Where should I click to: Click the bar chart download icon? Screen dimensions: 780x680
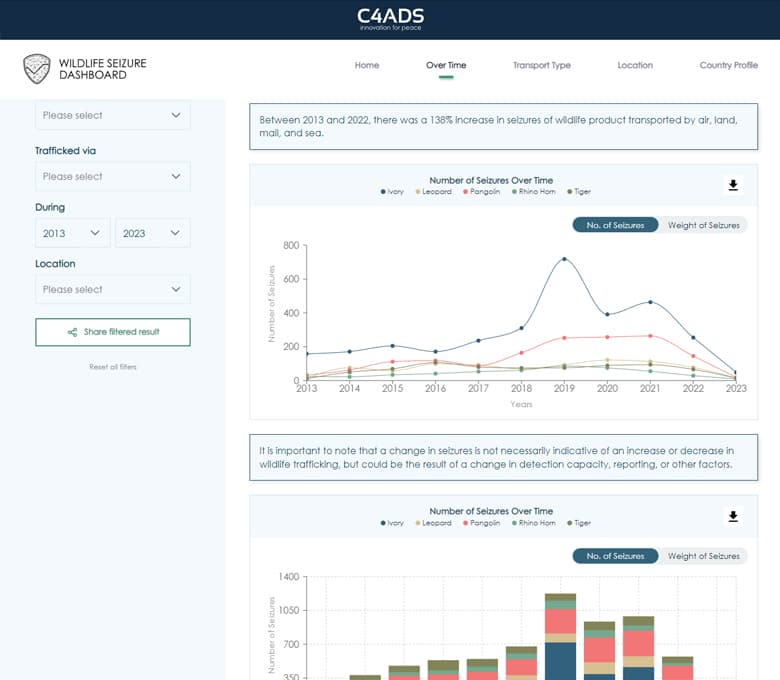click(x=733, y=516)
